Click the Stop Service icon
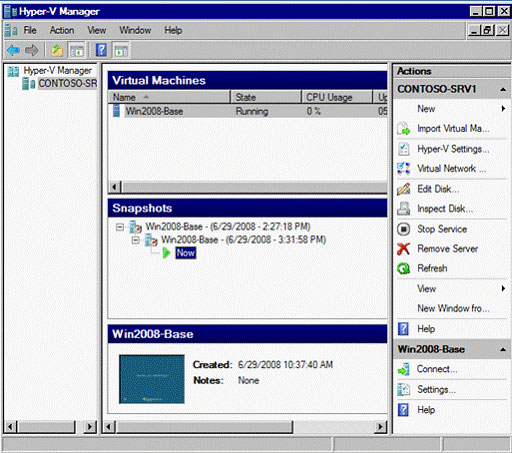The image size is (512, 453). pos(404,229)
